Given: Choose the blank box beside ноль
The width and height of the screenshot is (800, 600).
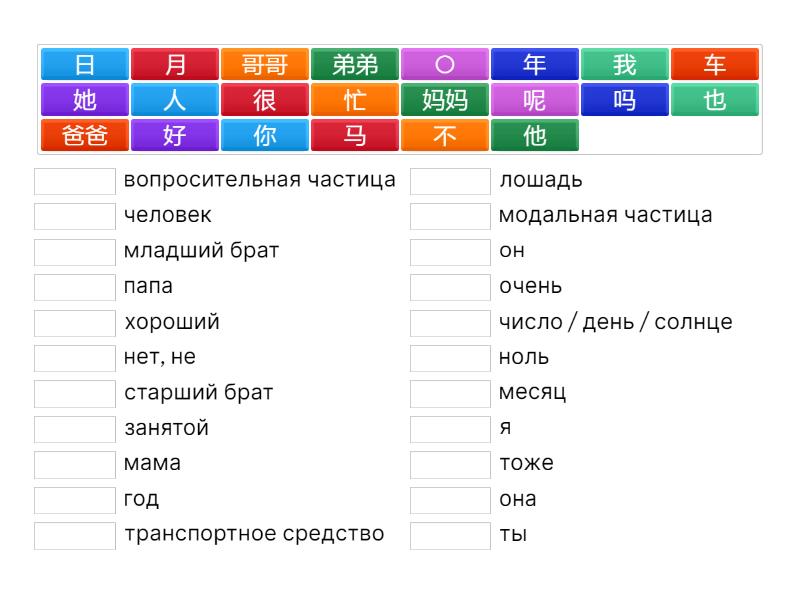Looking at the screenshot, I should [450, 357].
